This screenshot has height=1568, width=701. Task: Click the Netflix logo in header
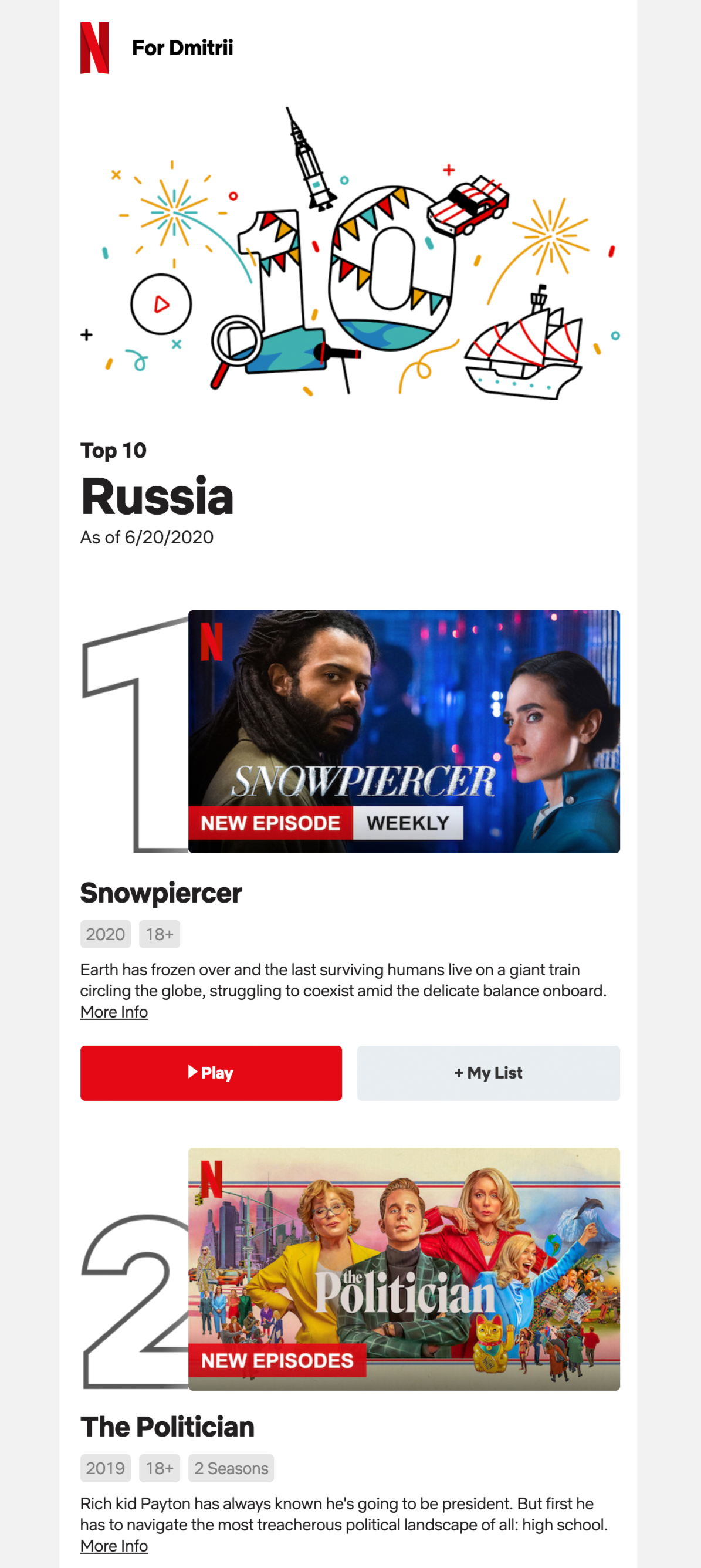94,48
